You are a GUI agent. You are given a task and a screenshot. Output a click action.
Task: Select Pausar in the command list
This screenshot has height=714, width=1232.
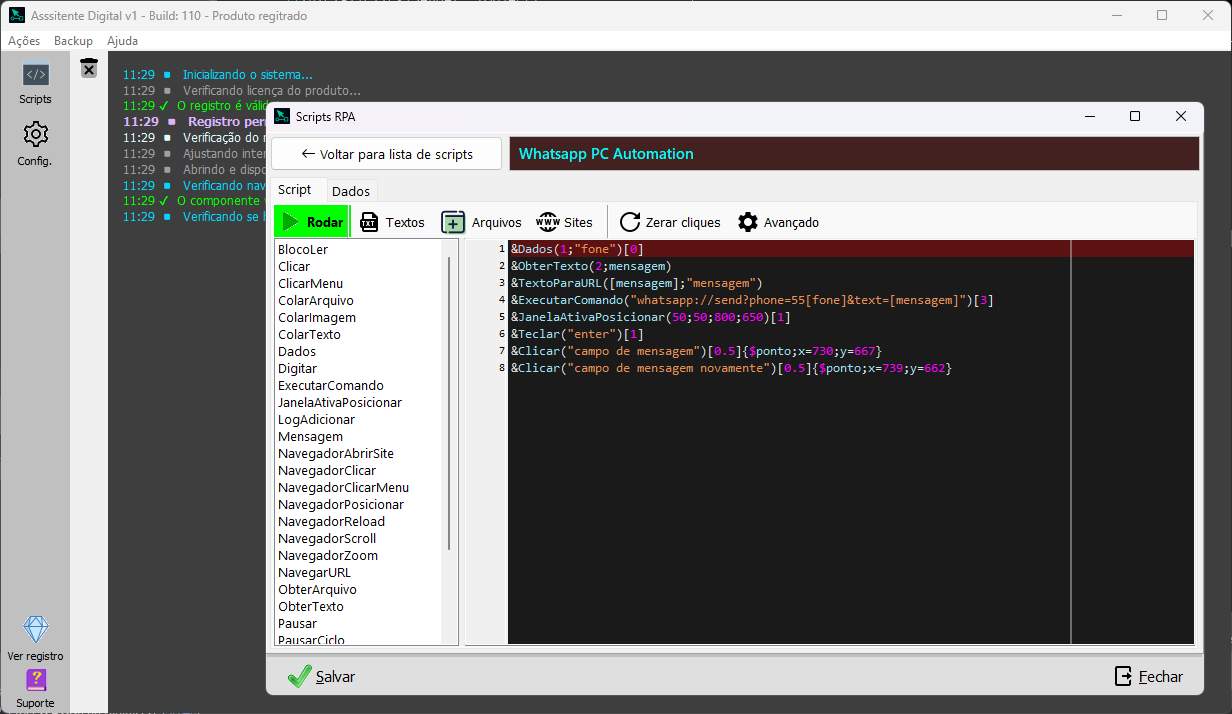tap(296, 623)
